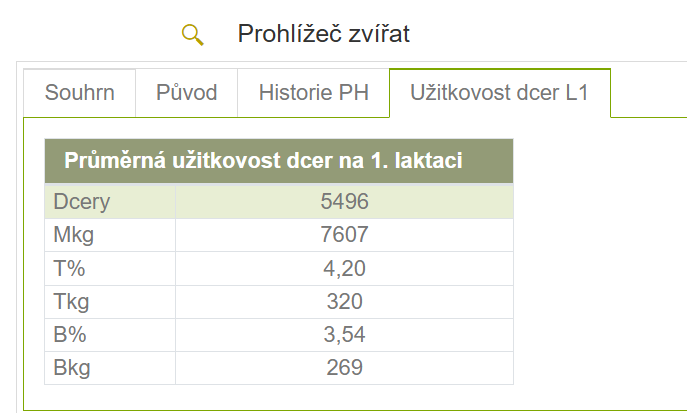The image size is (687, 413).
Task: Click the Mkg value 7607
Action: [x=344, y=235]
